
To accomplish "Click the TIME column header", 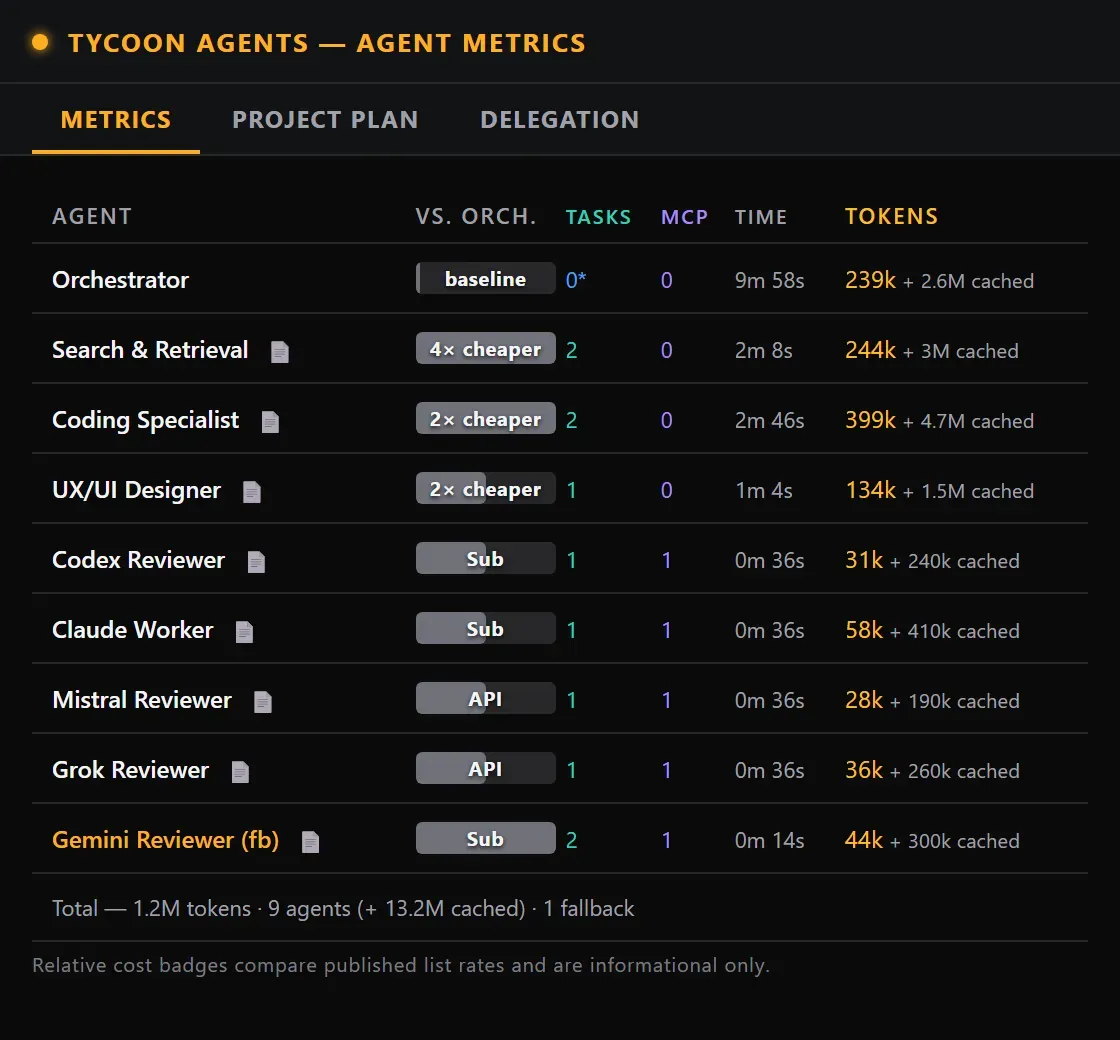I will coord(761,216).
